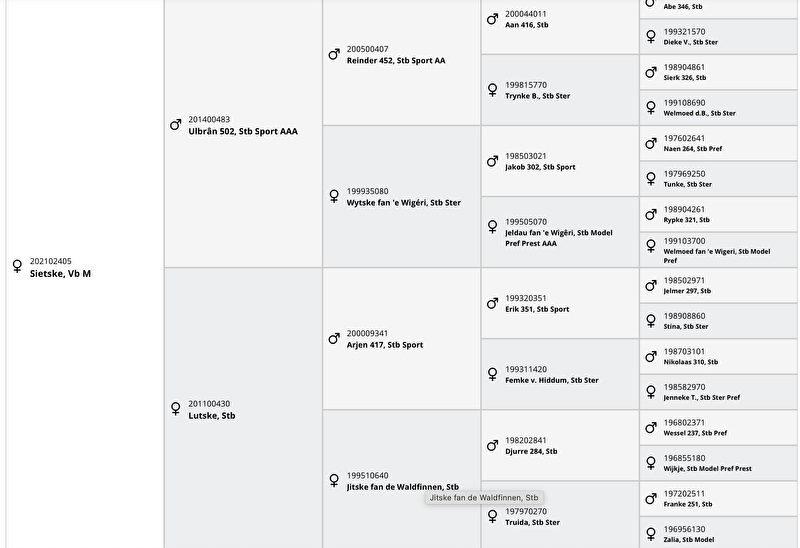Click the male icon beside Reinder 452
Image resolution: width=800 pixels, height=548 pixels.
tap(334, 54)
